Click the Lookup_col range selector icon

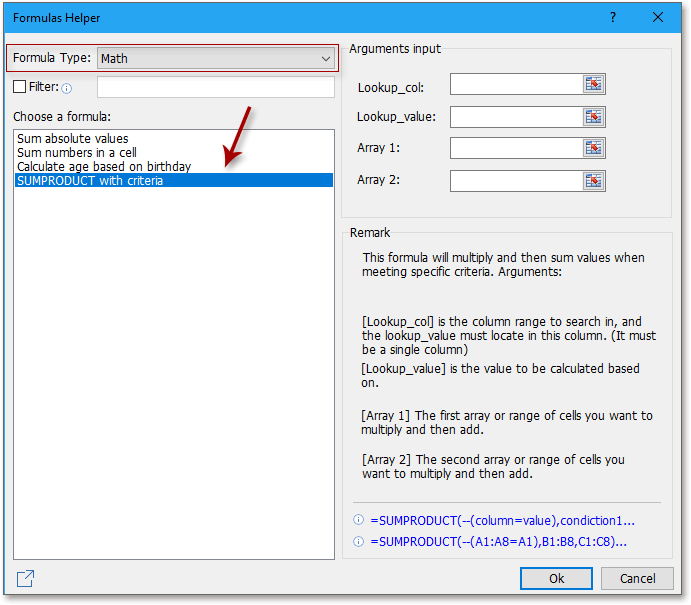[594, 85]
